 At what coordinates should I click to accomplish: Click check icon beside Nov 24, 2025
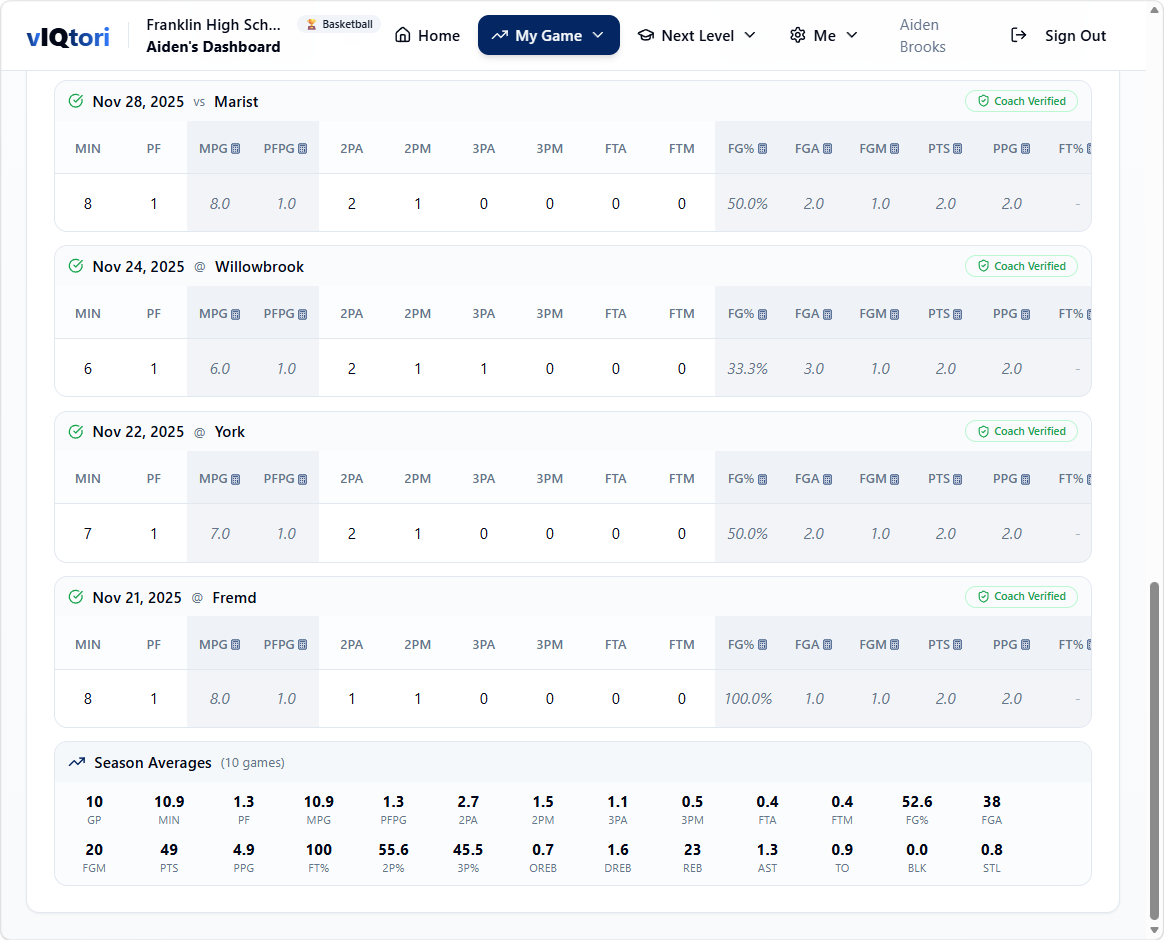coord(76,266)
